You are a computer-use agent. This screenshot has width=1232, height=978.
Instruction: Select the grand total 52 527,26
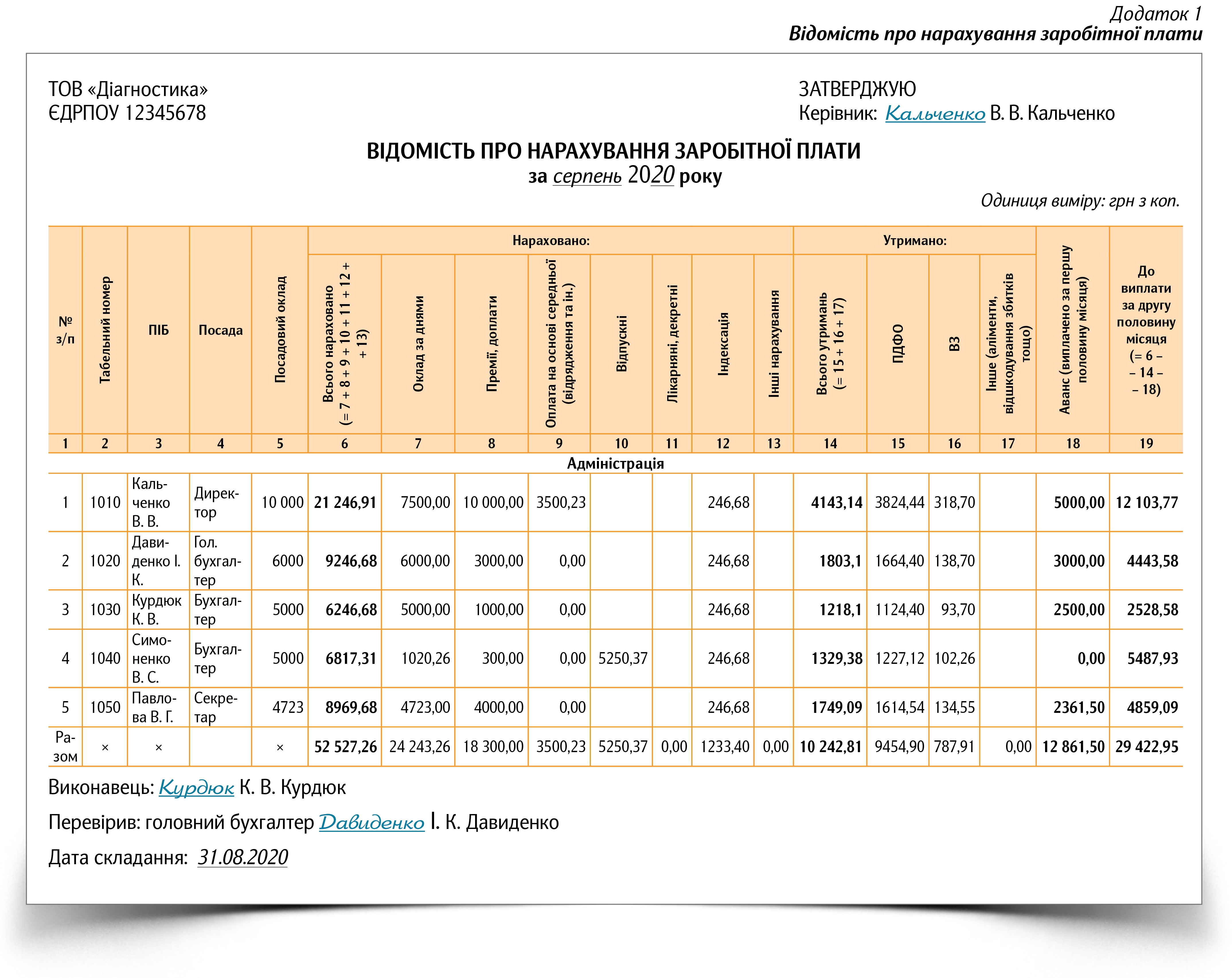point(345,747)
